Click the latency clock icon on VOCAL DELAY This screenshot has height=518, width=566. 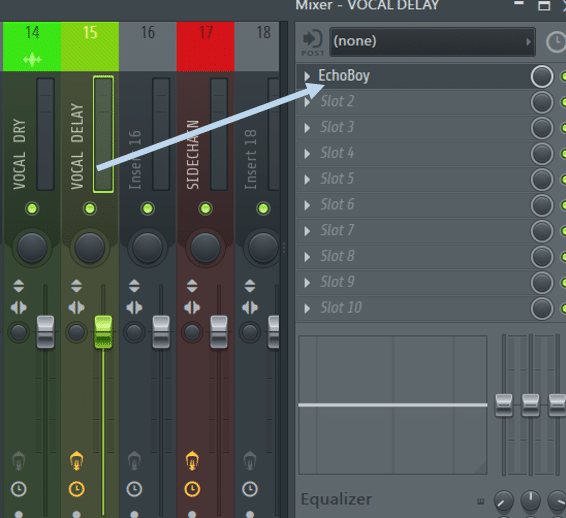pos(77,489)
